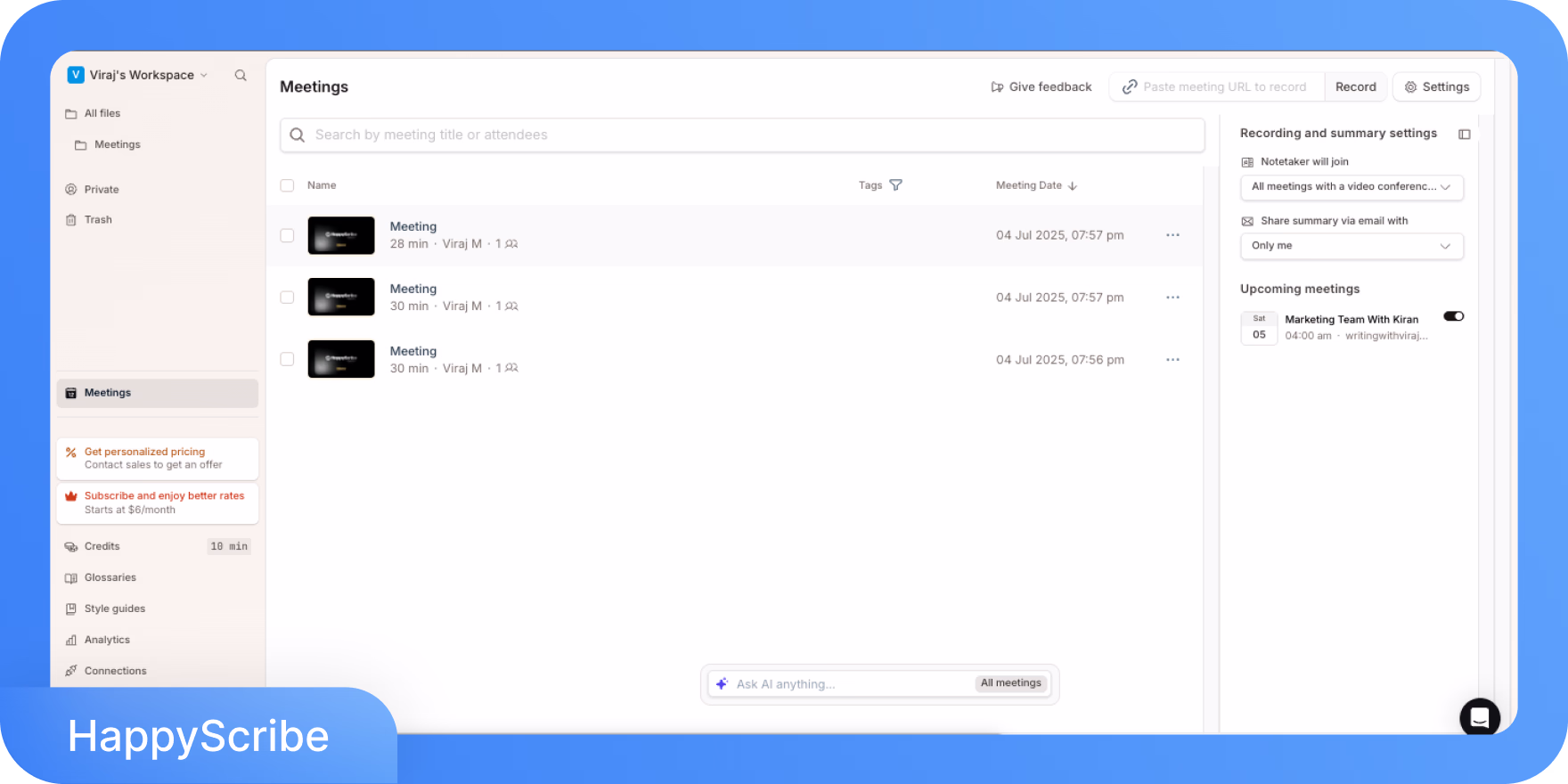Open the Marketing Team With Kiran meeting
Screen dimensions: 1568x784
point(1352,320)
